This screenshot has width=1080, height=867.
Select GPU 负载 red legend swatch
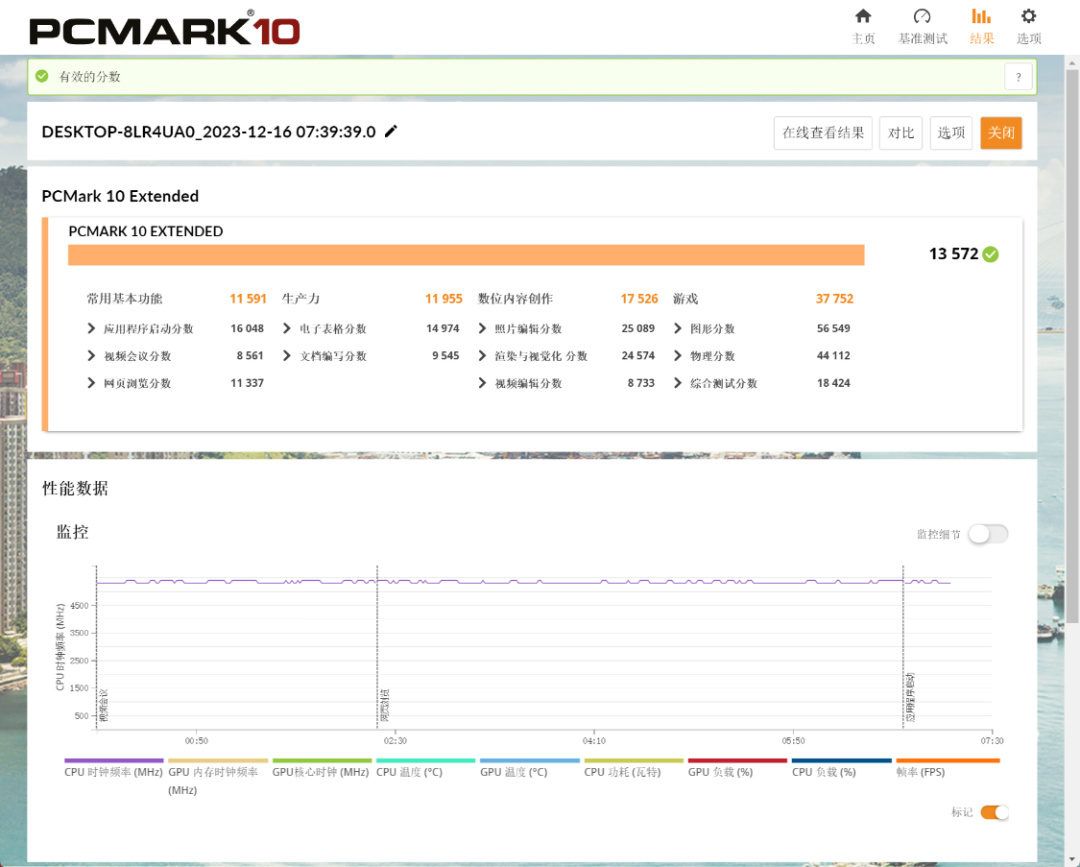738,760
